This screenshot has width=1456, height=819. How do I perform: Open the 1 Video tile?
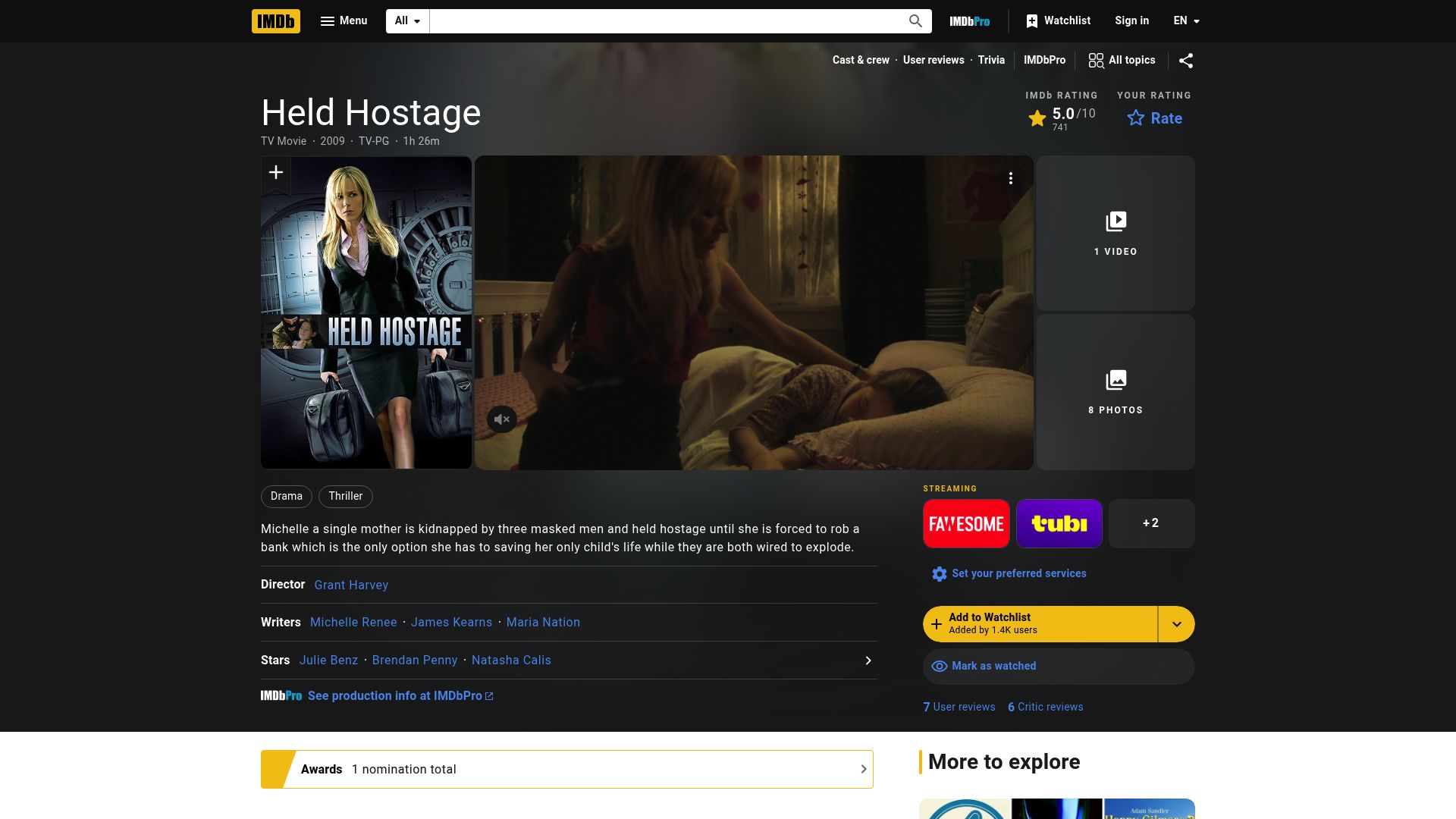coord(1116,234)
